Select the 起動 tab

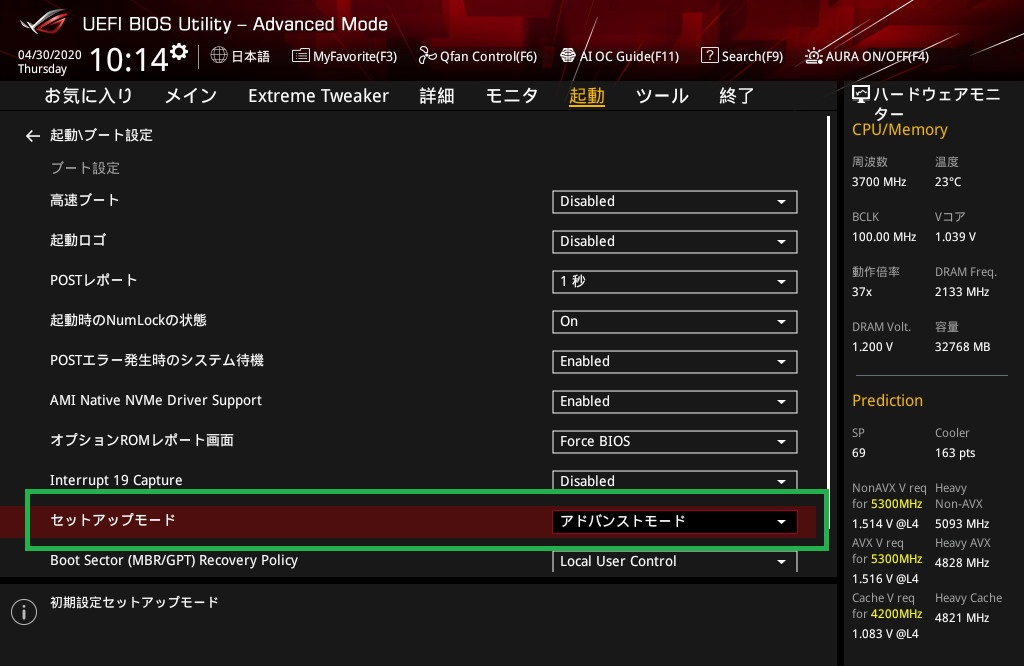pyautogui.click(x=586, y=96)
